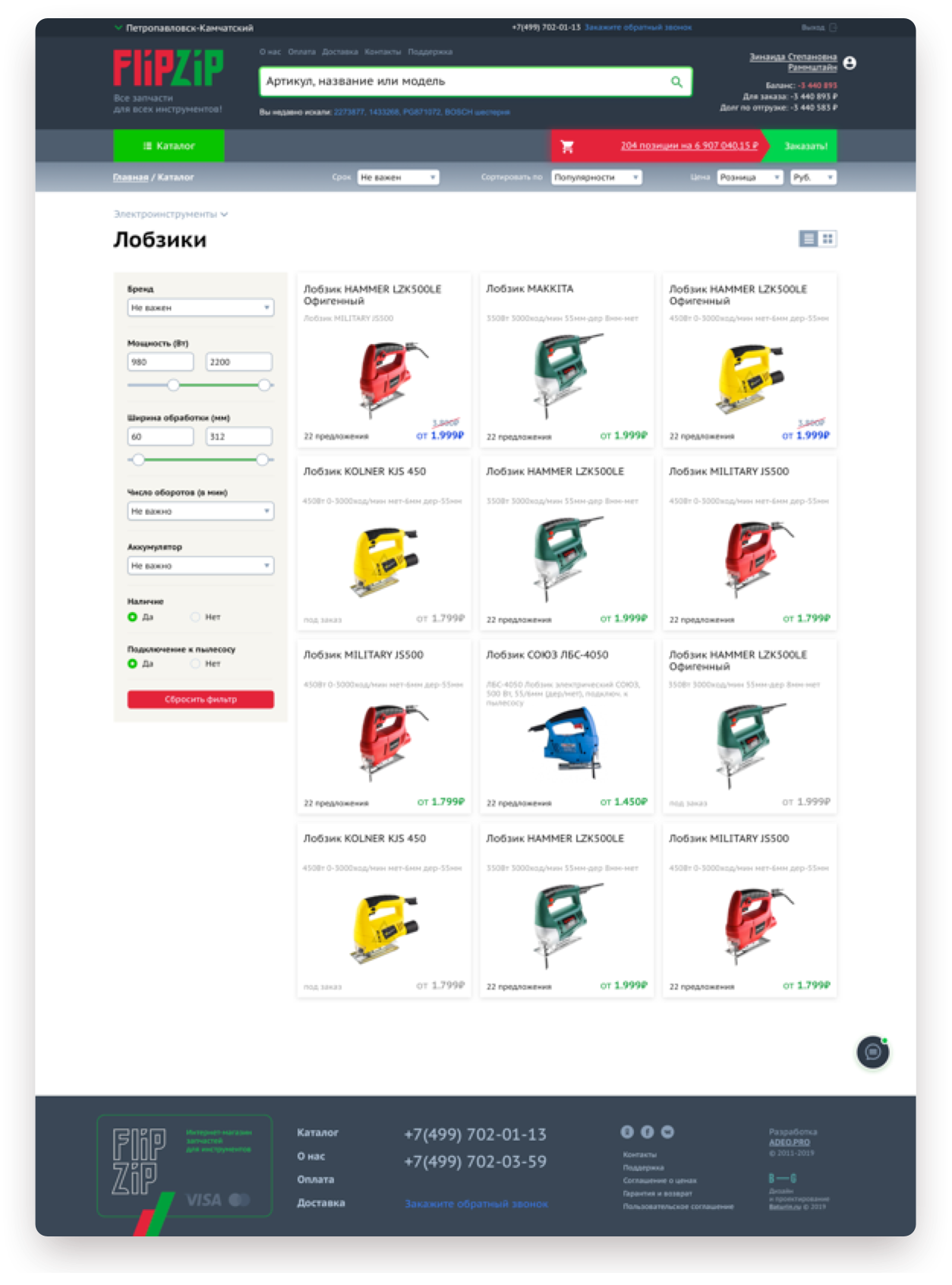The height and width of the screenshot is (1285, 952).
Task: Click the magnifier search icon
Action: click(x=676, y=81)
